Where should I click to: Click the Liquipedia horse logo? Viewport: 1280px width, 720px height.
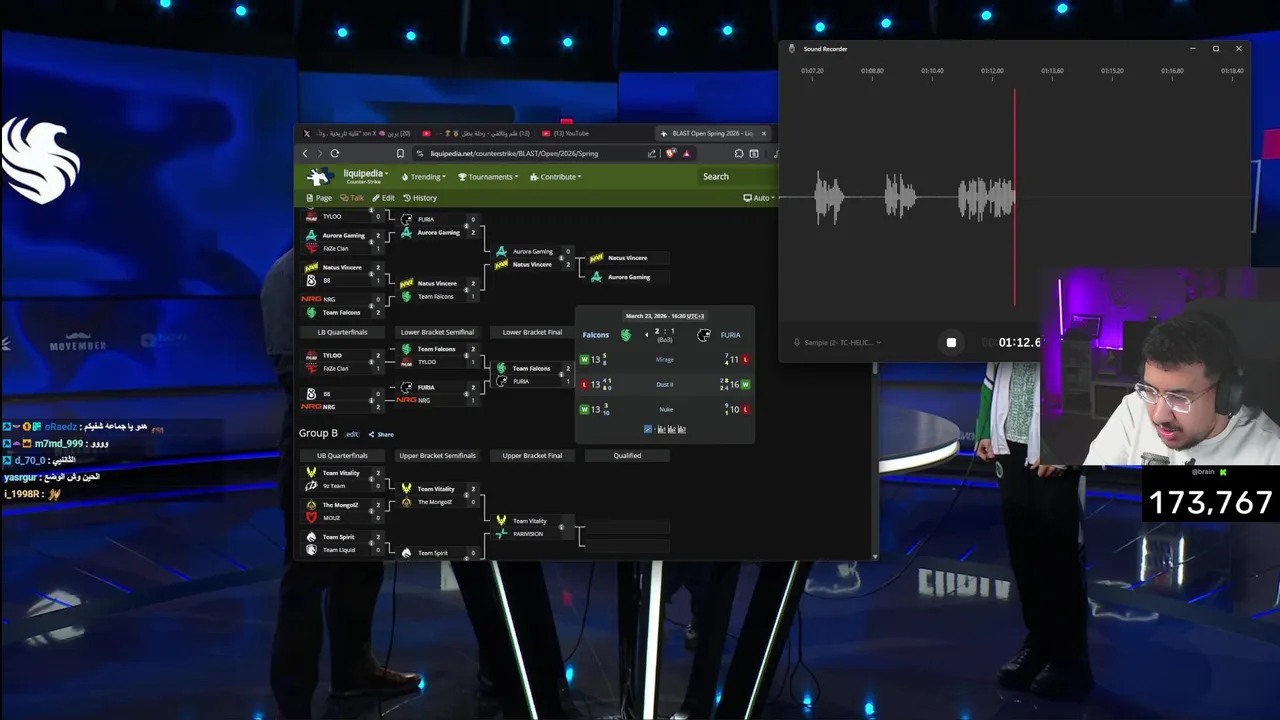pyautogui.click(x=318, y=177)
